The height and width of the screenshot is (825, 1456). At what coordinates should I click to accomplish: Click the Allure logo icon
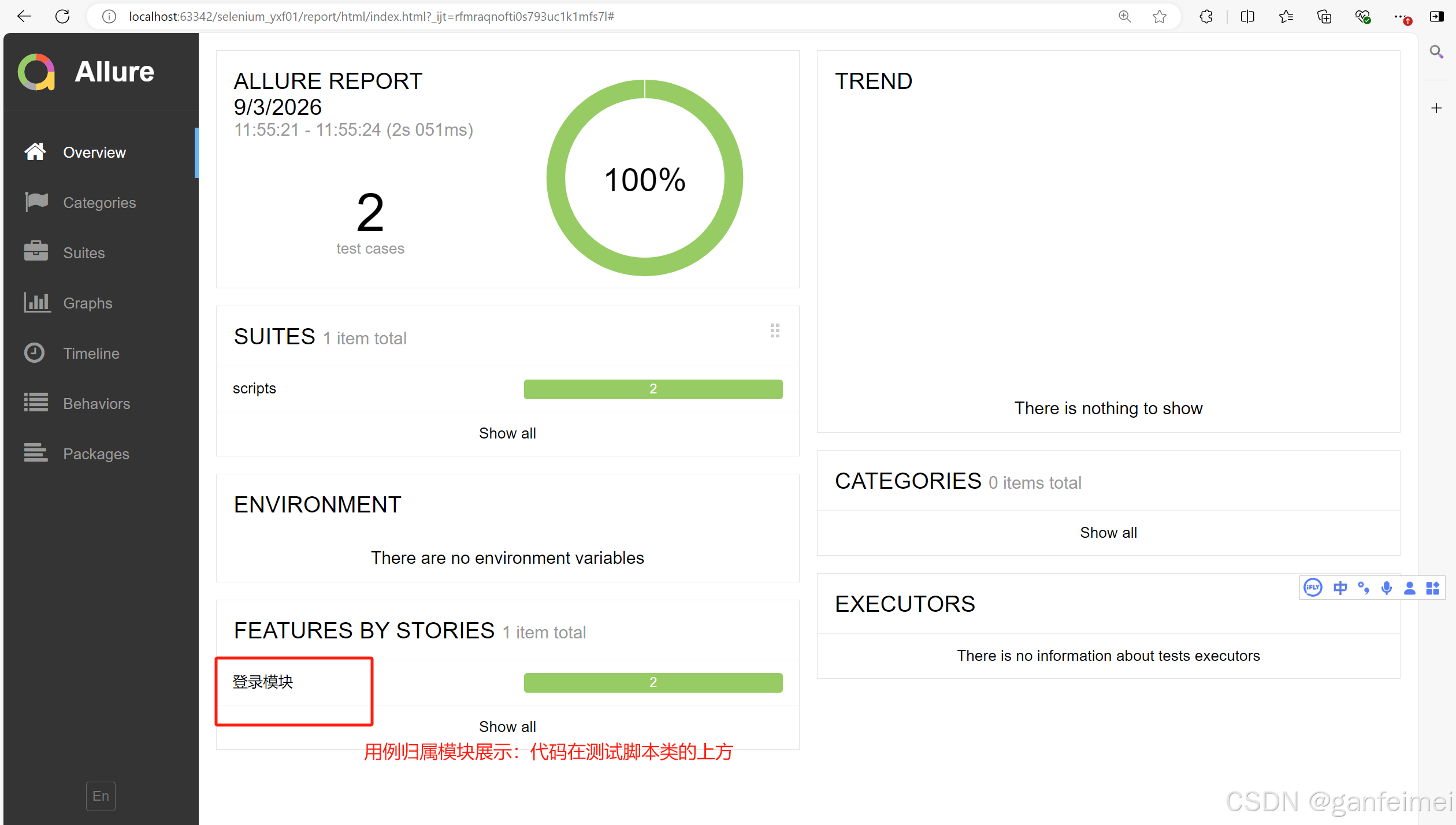pos(36,72)
